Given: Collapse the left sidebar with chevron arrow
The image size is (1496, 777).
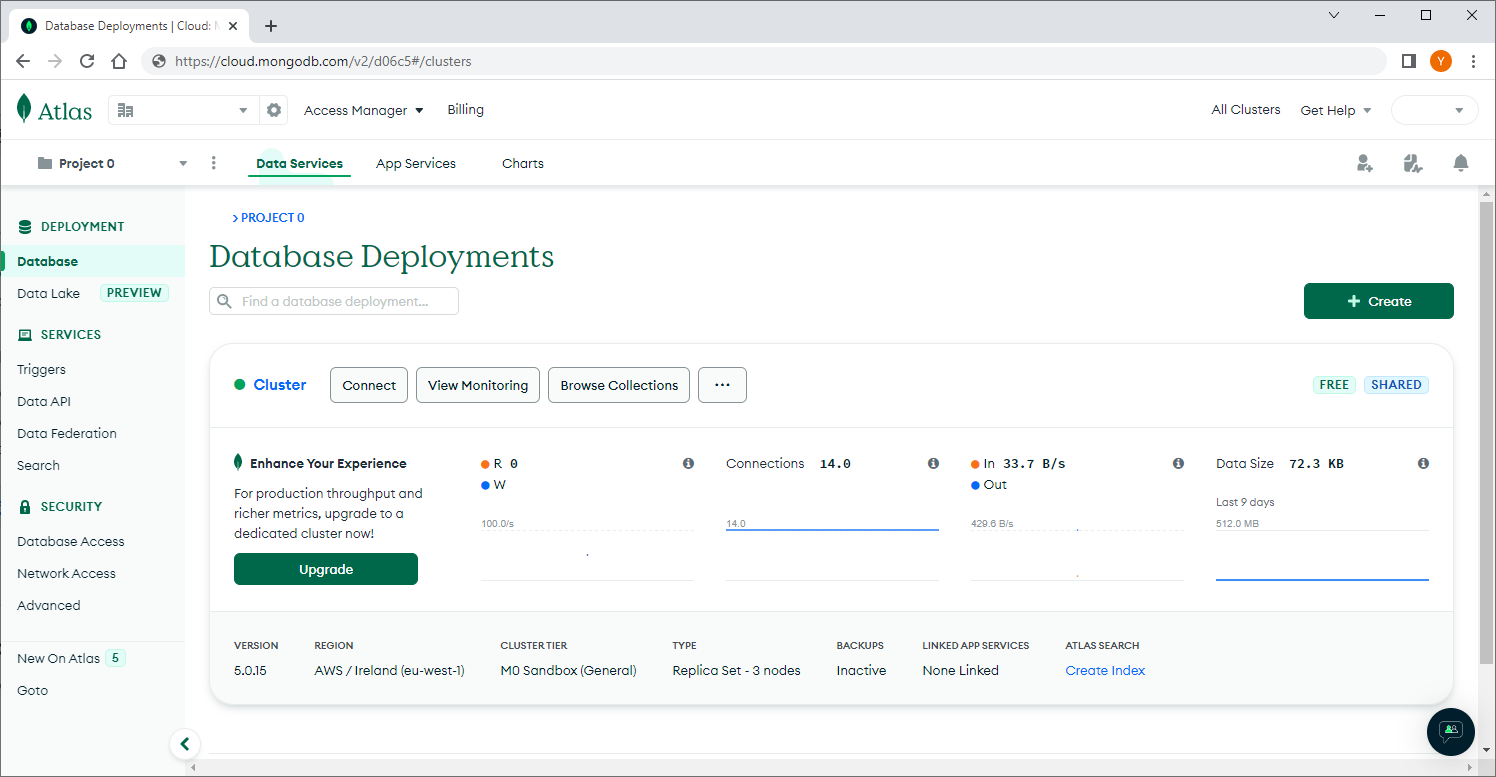Looking at the screenshot, I should pyautogui.click(x=185, y=744).
